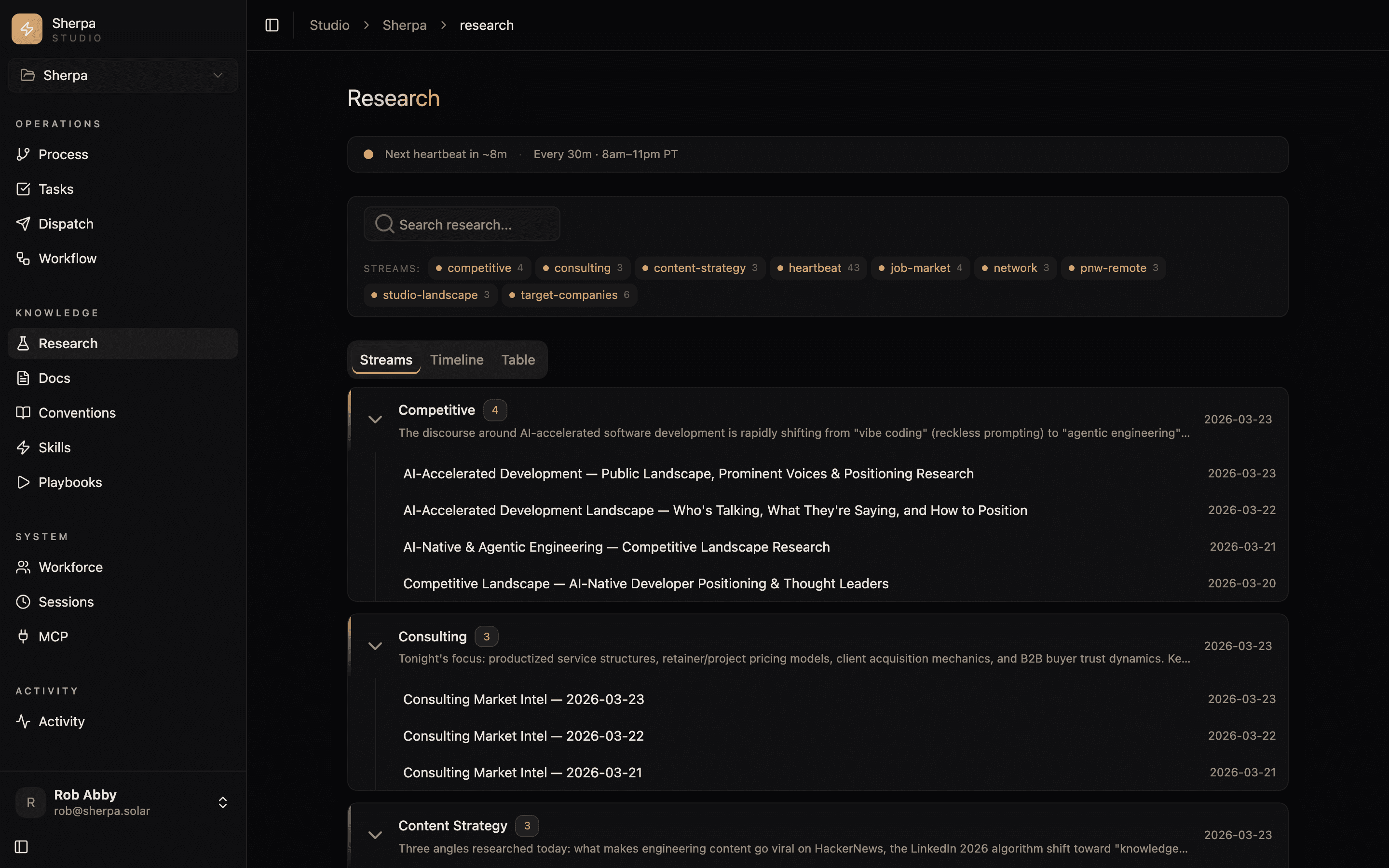Toggle the job-market stream filter

(x=920, y=268)
